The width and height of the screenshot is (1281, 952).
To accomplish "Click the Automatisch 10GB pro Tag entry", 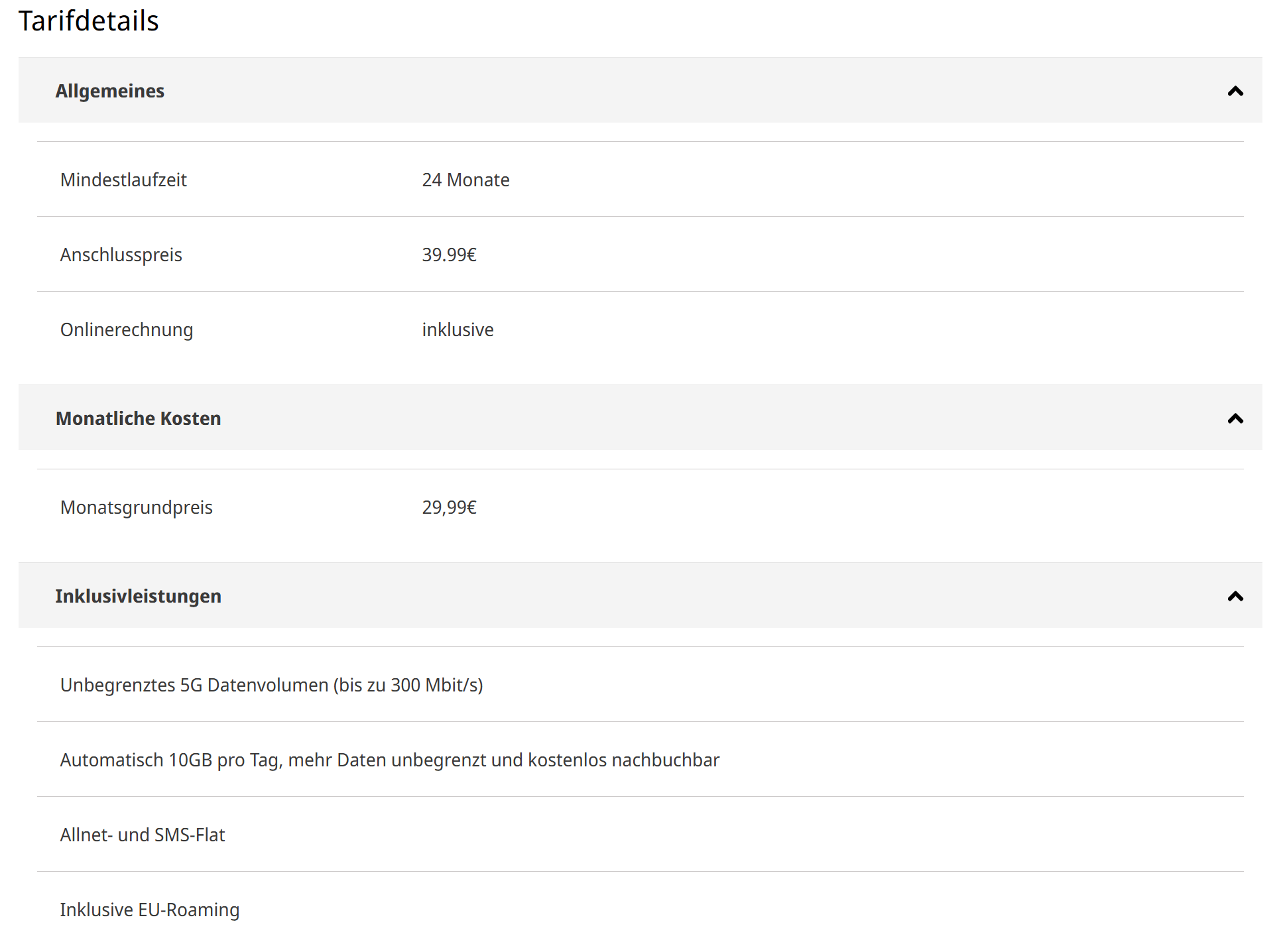I will coord(389,760).
